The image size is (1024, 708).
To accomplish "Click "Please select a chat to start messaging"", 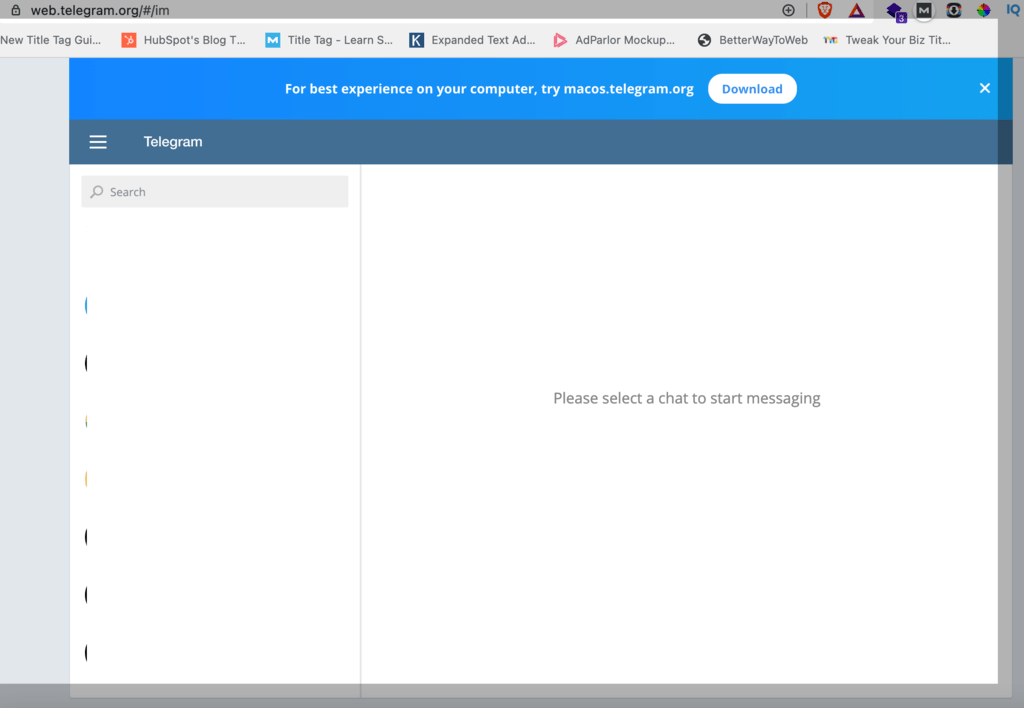I will [x=686, y=398].
